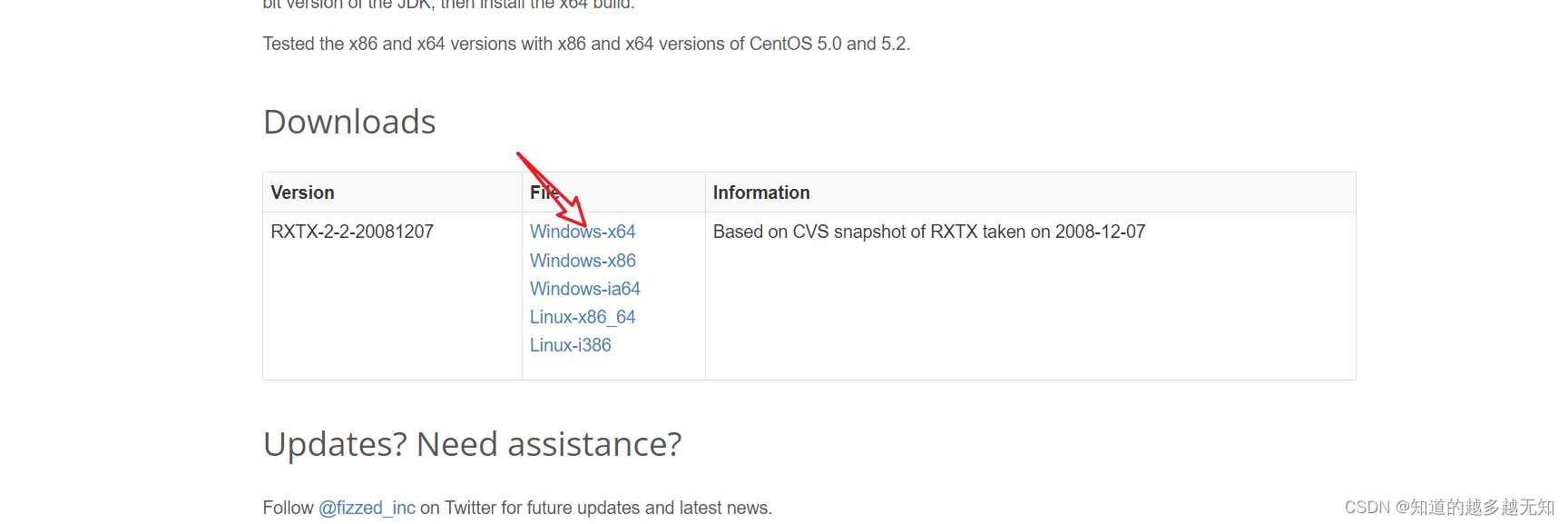Click the red arrow annotation
Viewport: 1568px width, 524px height.
click(x=552, y=189)
